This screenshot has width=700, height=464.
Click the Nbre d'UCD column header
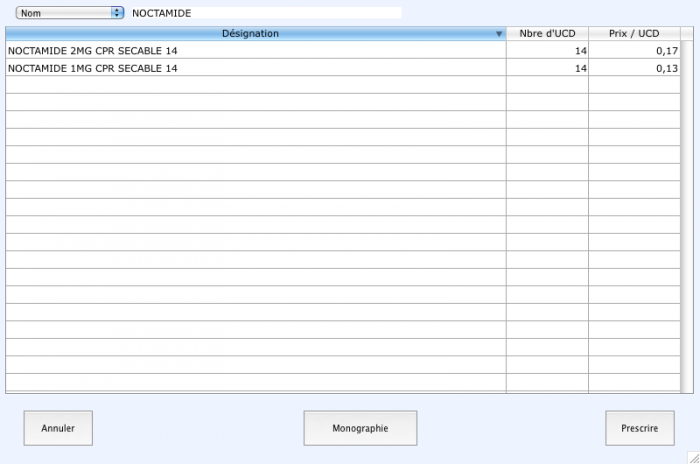click(x=547, y=33)
